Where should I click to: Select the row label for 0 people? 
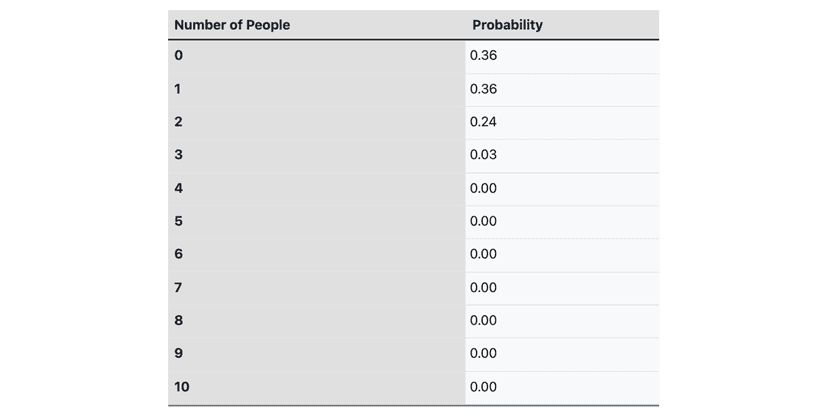(x=179, y=56)
